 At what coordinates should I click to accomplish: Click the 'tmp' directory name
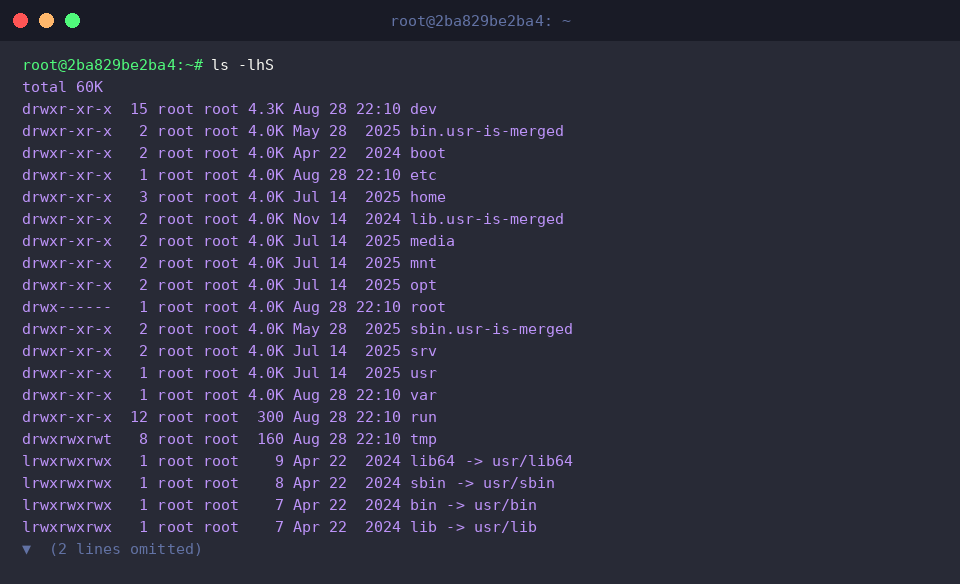click(423, 439)
